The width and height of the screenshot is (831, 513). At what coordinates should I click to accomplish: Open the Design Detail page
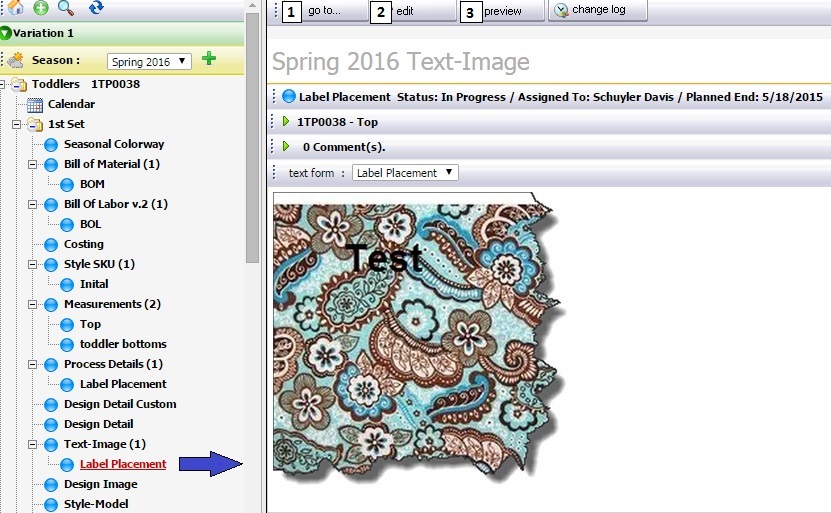click(99, 424)
